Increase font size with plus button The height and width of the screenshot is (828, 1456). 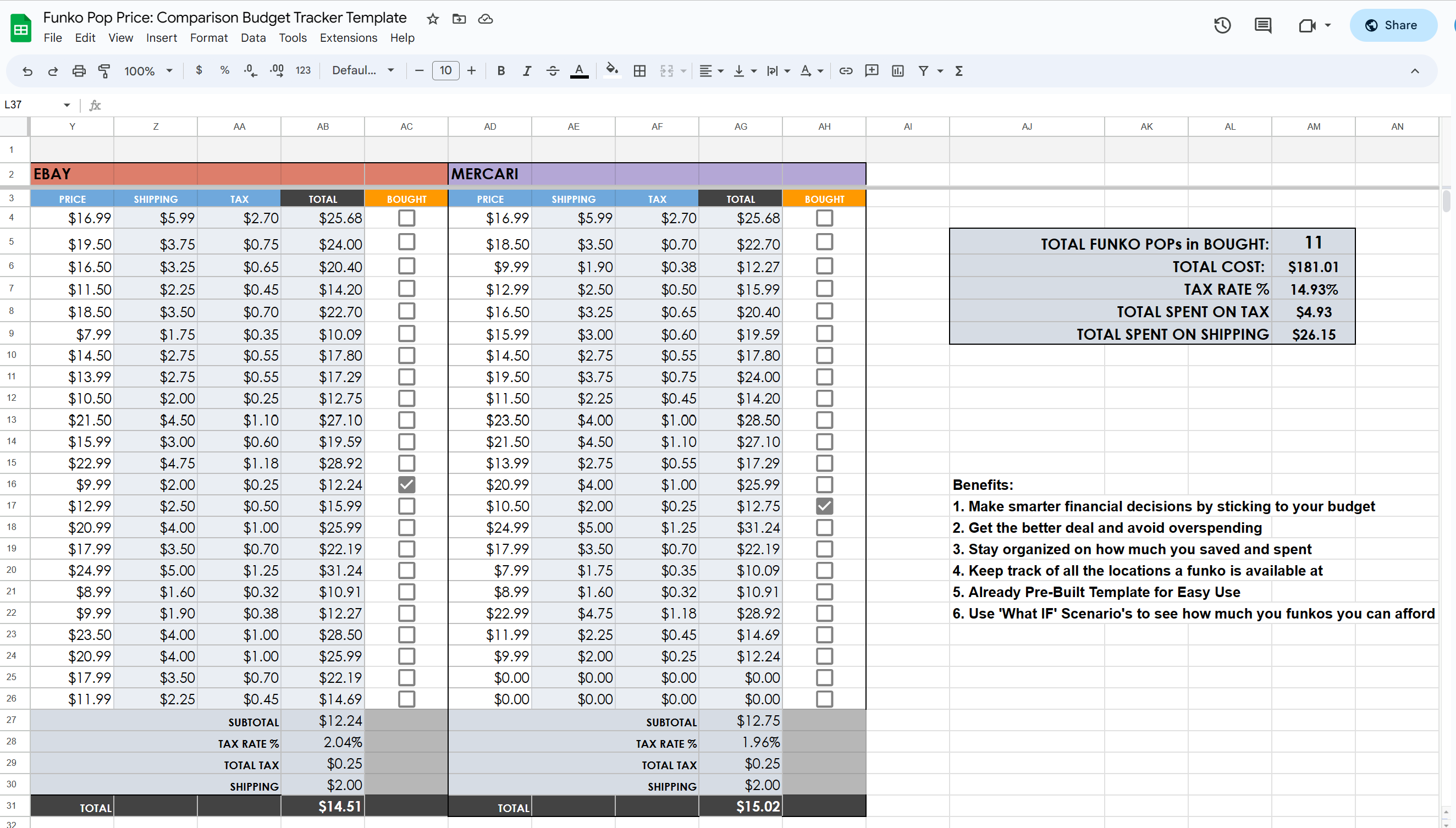pos(471,70)
